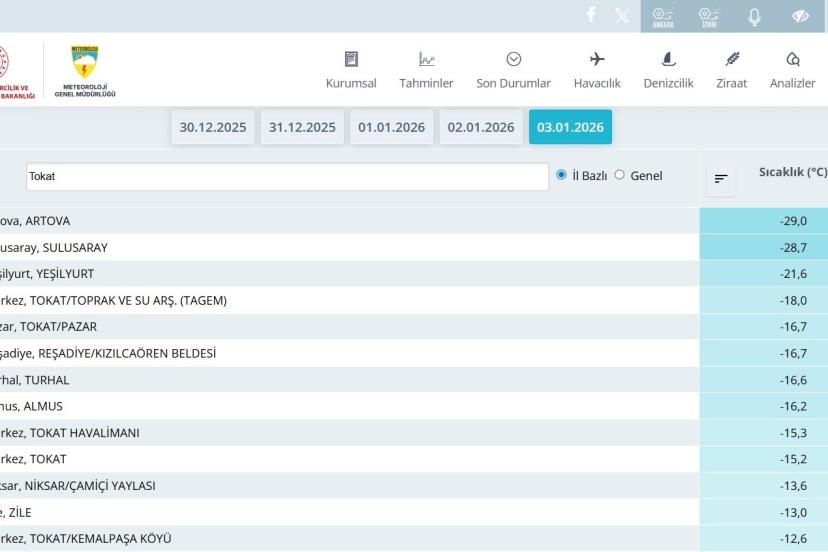The height and width of the screenshot is (552, 828).
Task: Click the microphone voice icon
Action: pos(755,16)
